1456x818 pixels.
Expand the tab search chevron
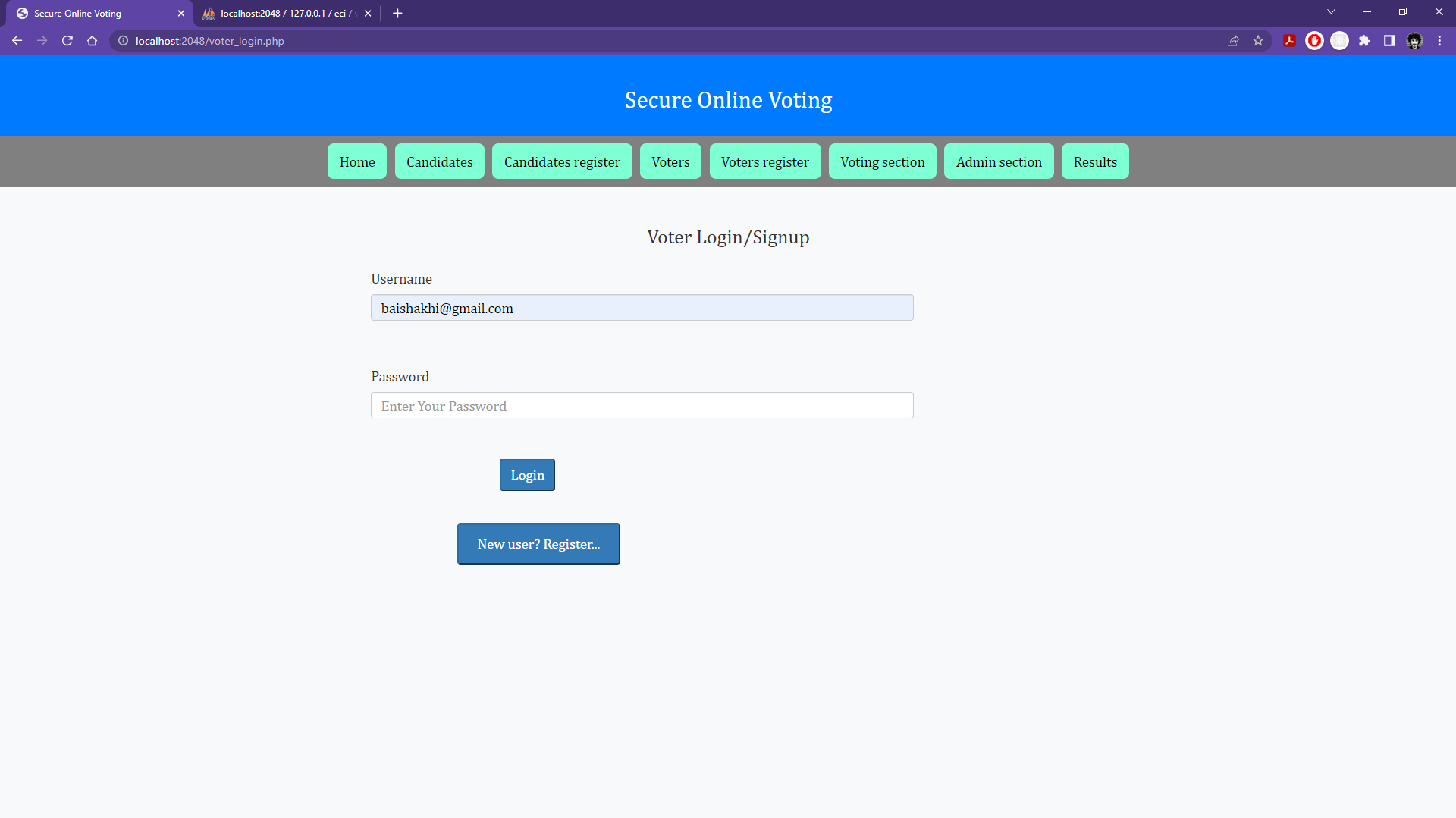(1332, 12)
